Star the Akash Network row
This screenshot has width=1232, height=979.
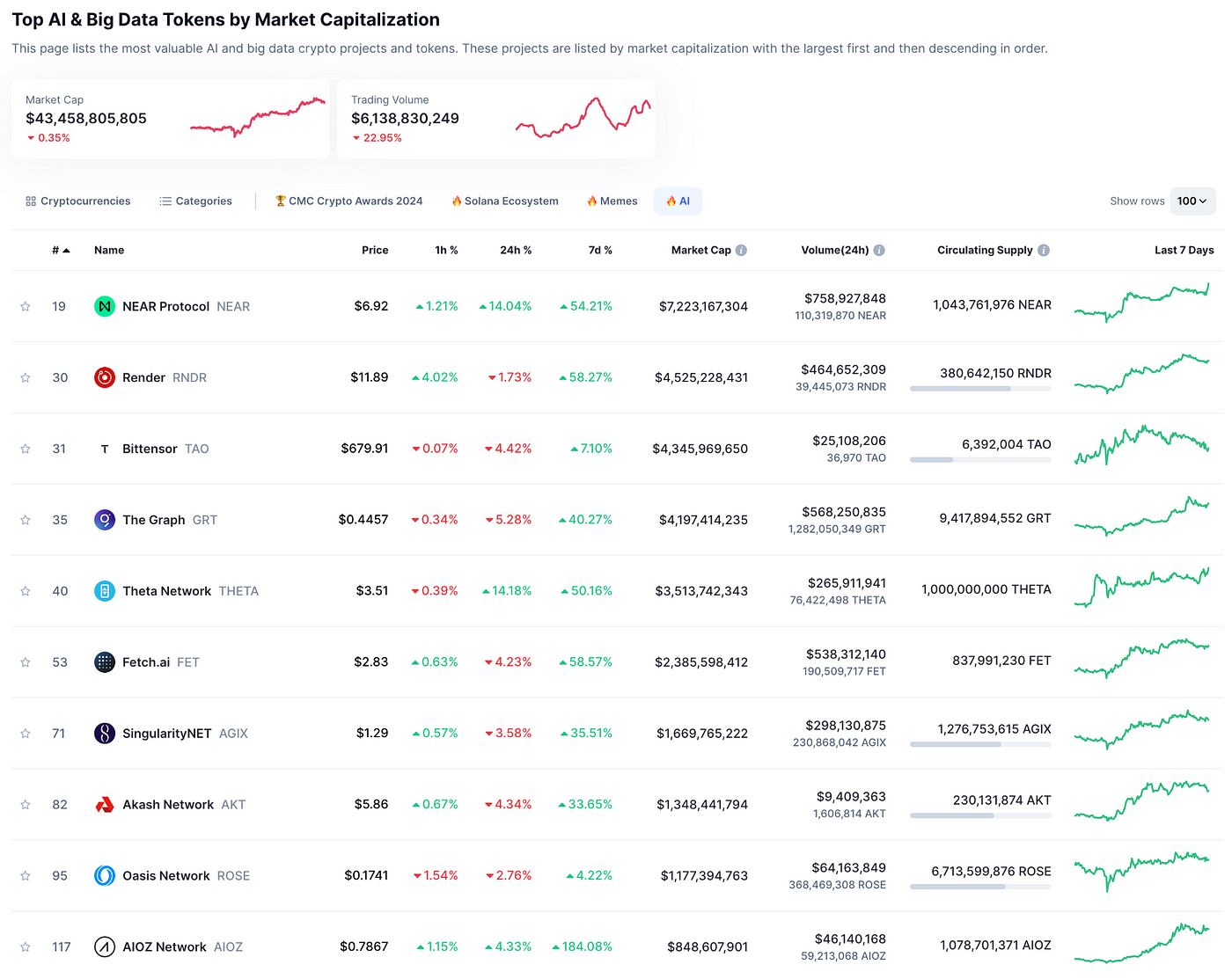(26, 806)
